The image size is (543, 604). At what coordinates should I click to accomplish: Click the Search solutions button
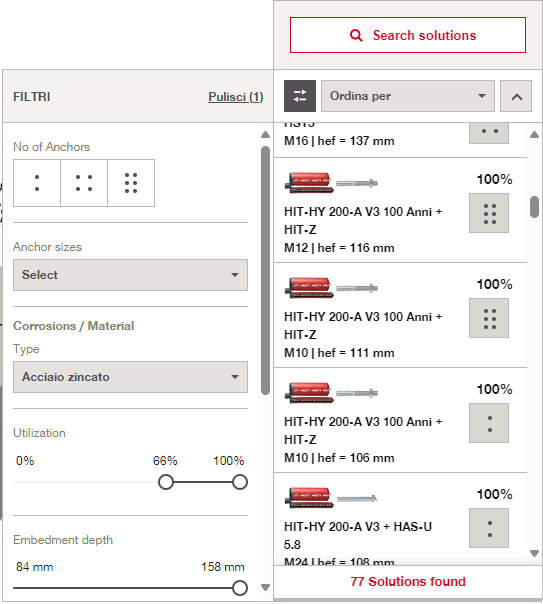point(408,35)
